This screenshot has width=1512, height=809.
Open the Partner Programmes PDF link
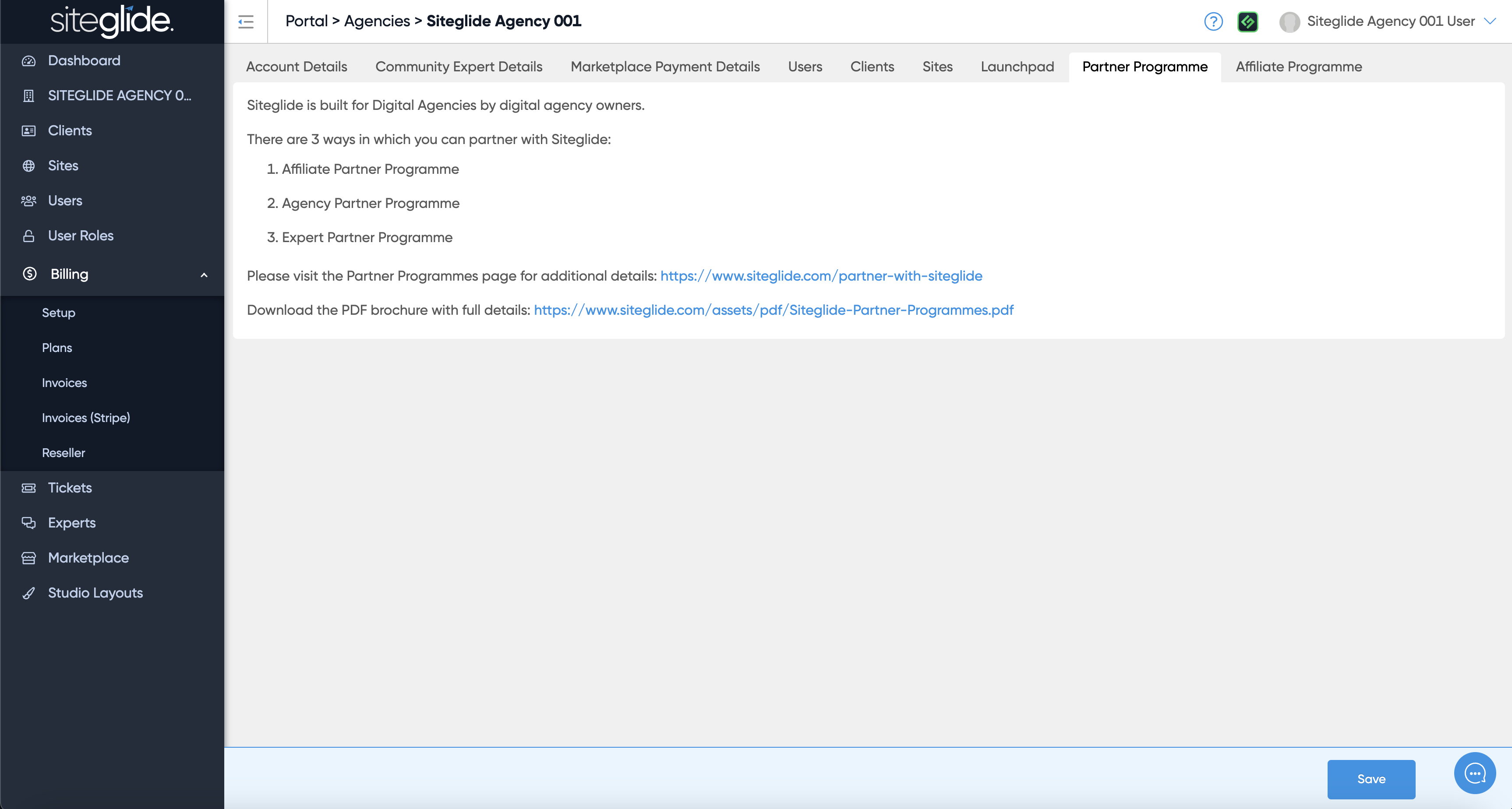tap(773, 310)
